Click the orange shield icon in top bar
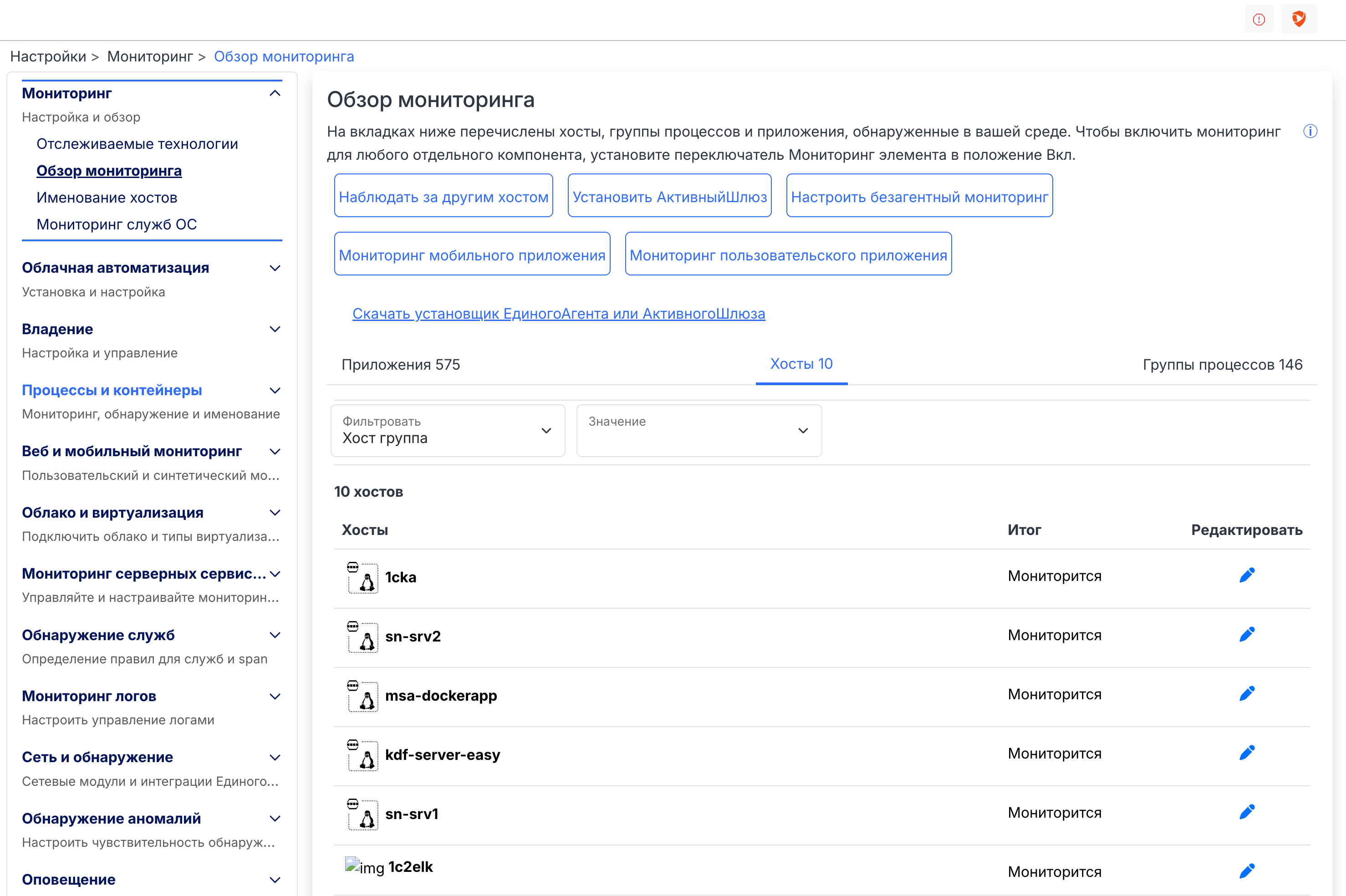The width and height of the screenshot is (1346, 896). pos(1299,19)
